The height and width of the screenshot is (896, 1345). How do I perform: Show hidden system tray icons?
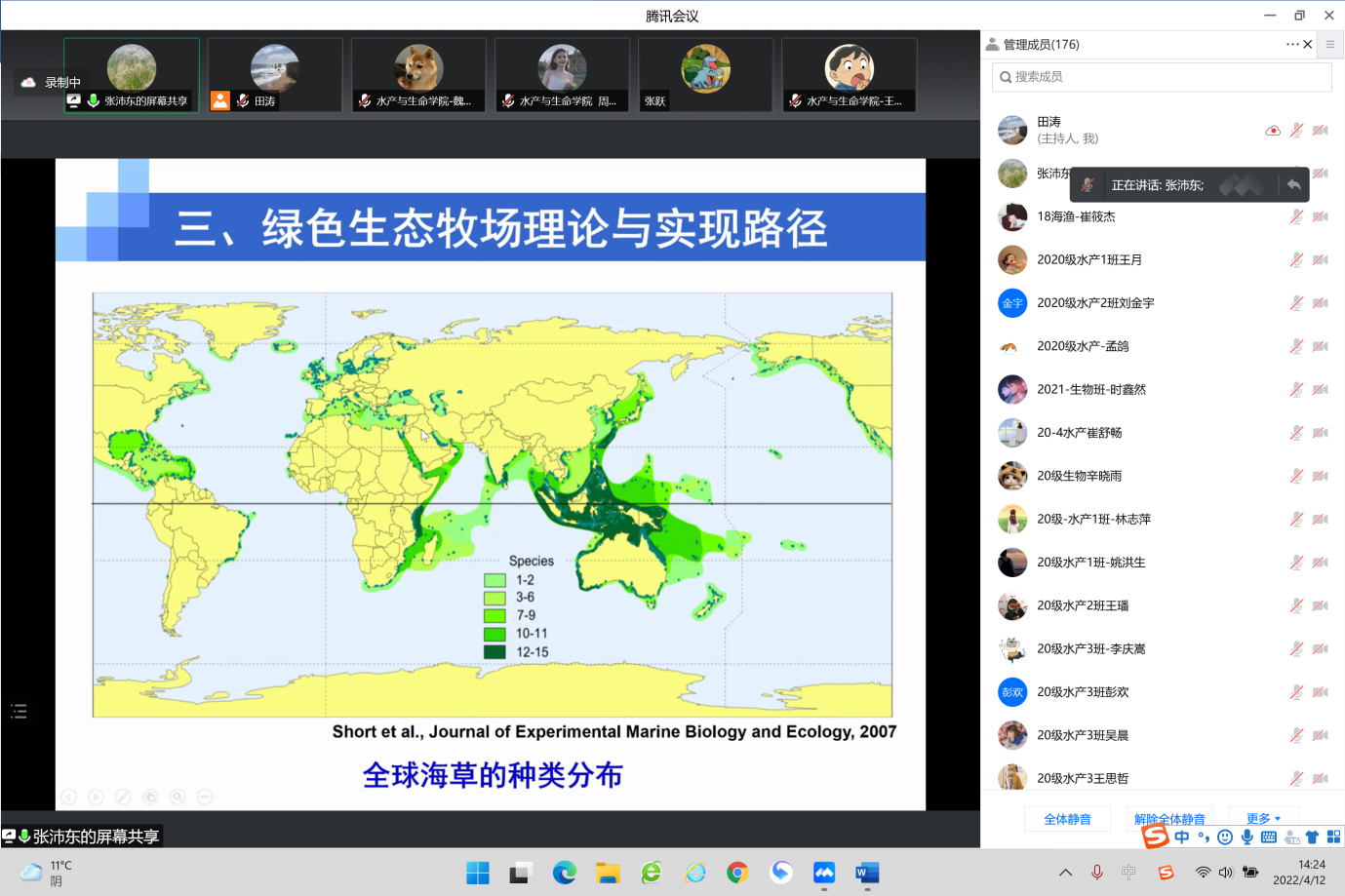point(1065,873)
